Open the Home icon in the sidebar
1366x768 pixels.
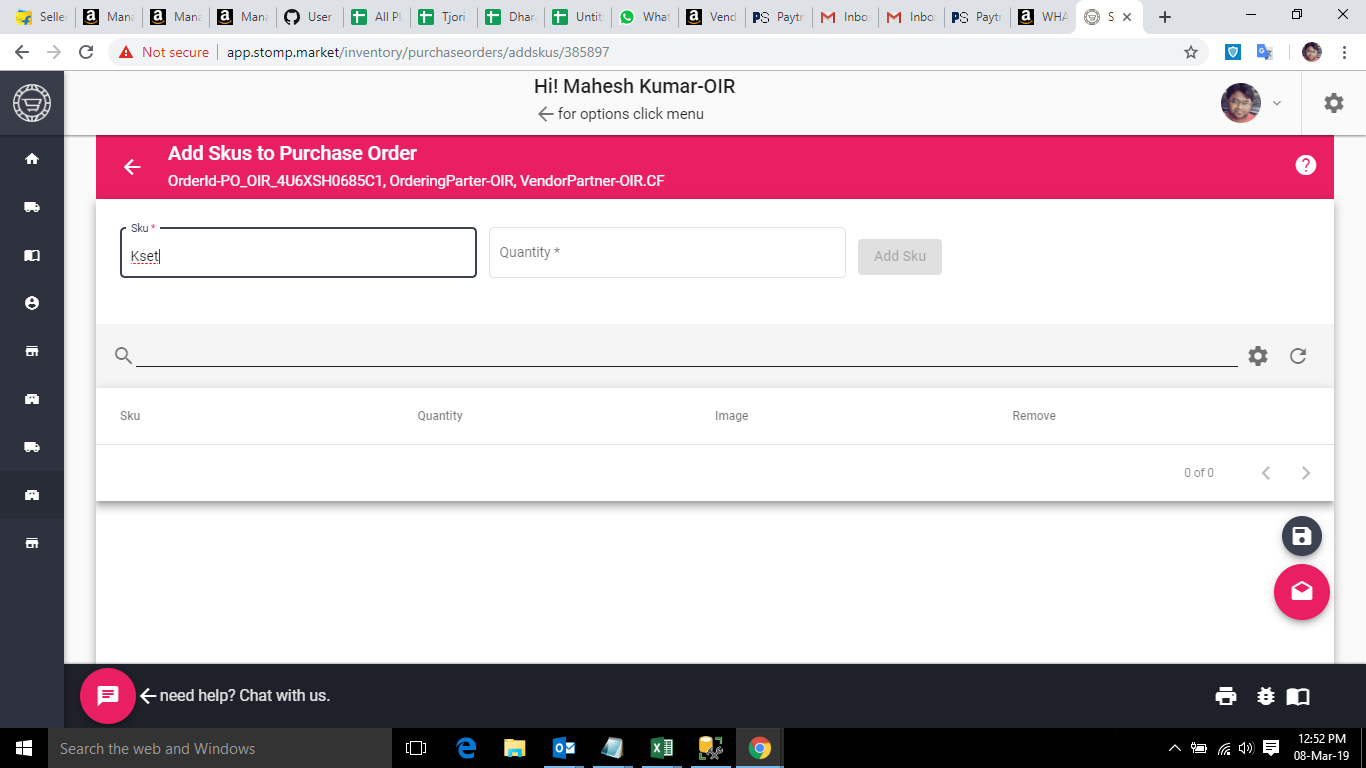pyautogui.click(x=31, y=158)
